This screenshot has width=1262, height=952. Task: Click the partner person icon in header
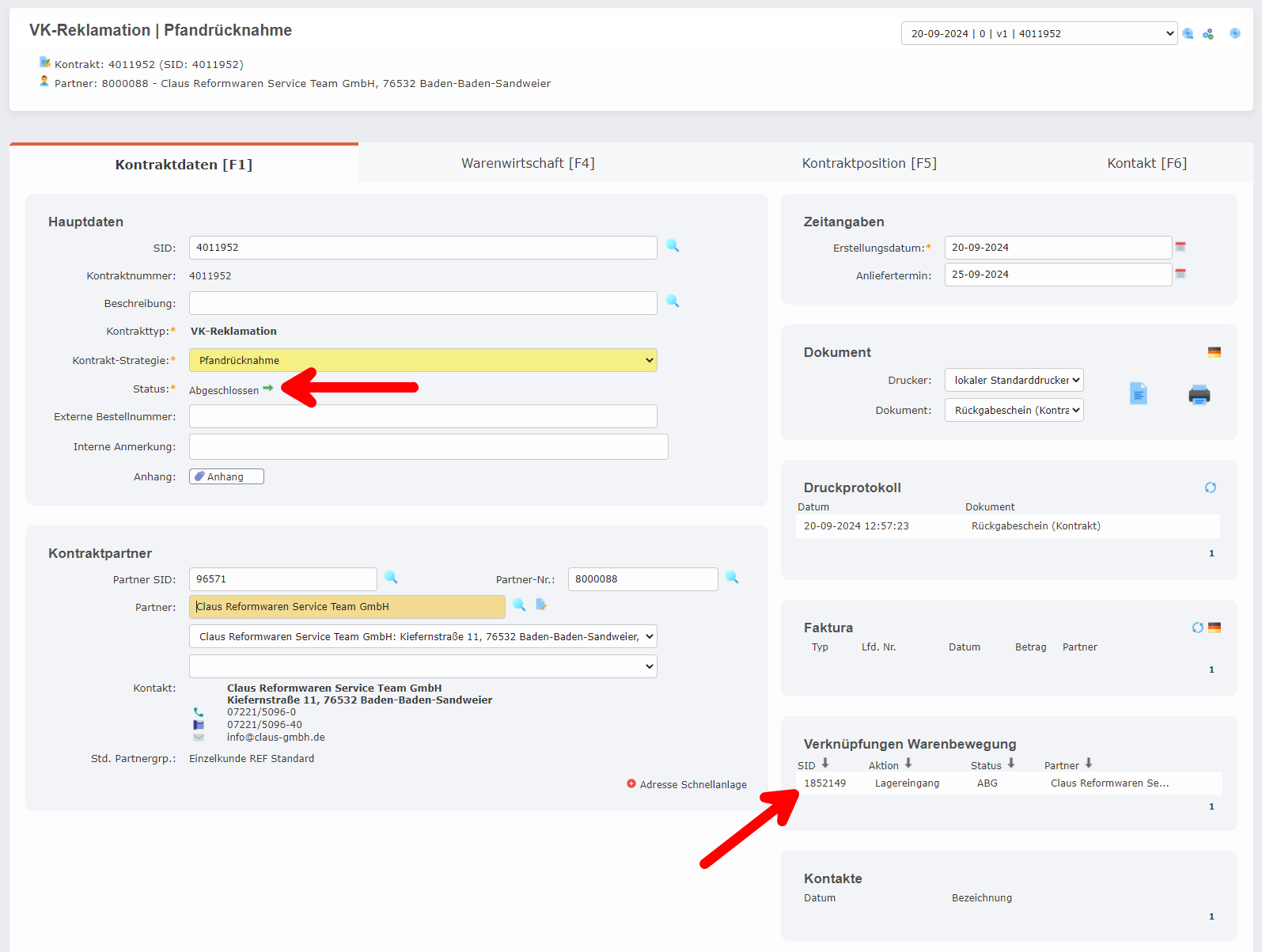(44, 81)
